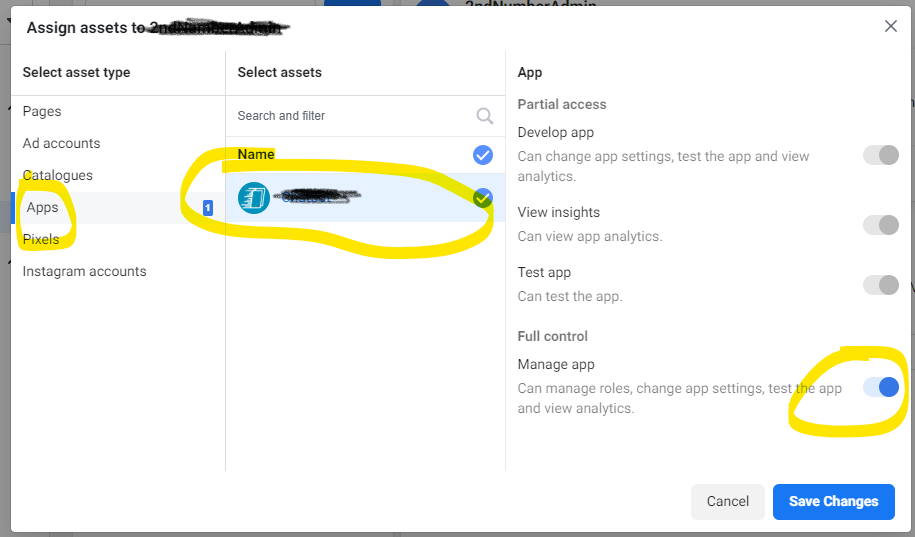Select Instagram accounts asset type
This screenshot has height=537, width=915.
[x=84, y=271]
